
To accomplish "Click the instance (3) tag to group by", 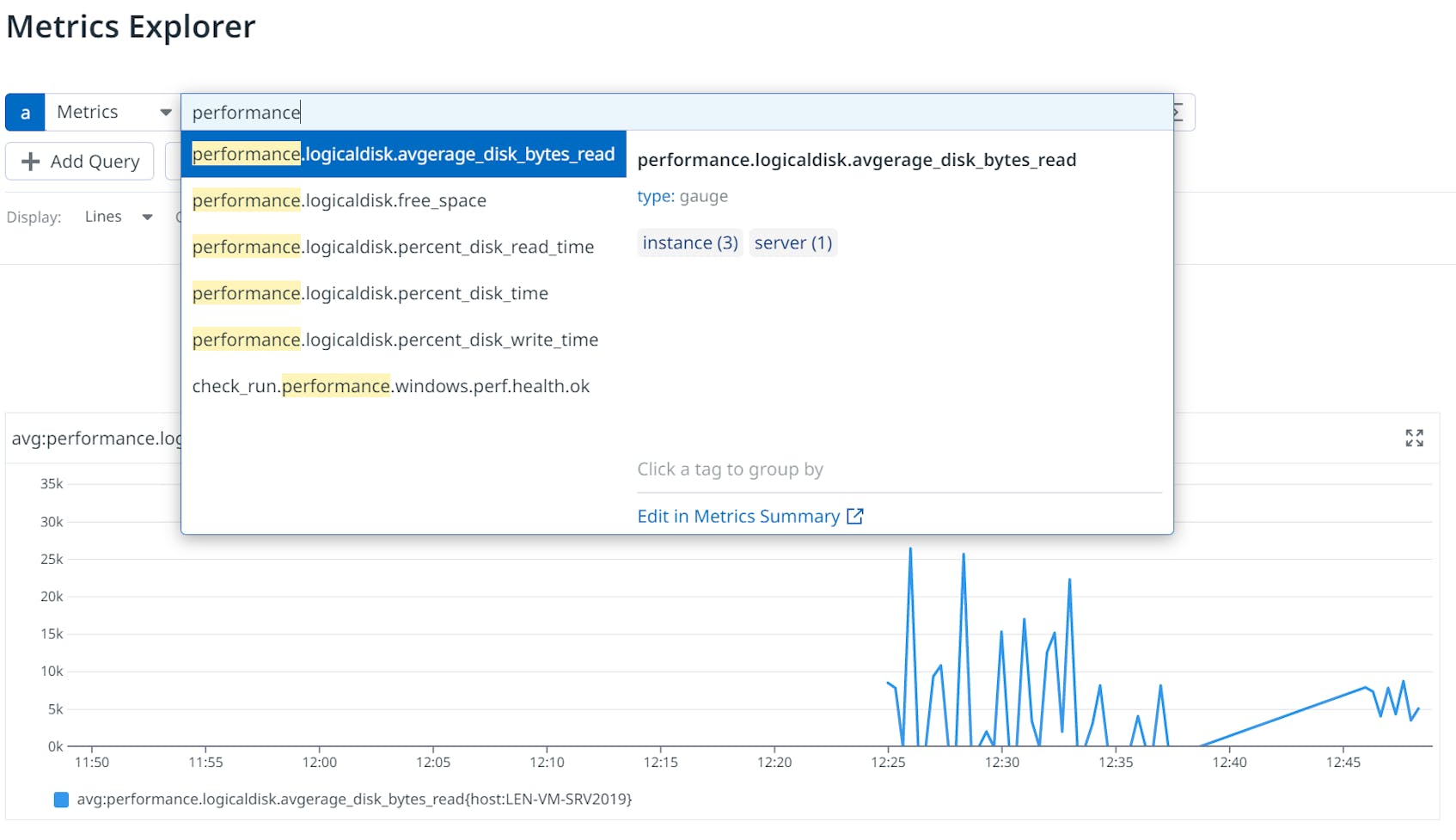I will [x=689, y=242].
